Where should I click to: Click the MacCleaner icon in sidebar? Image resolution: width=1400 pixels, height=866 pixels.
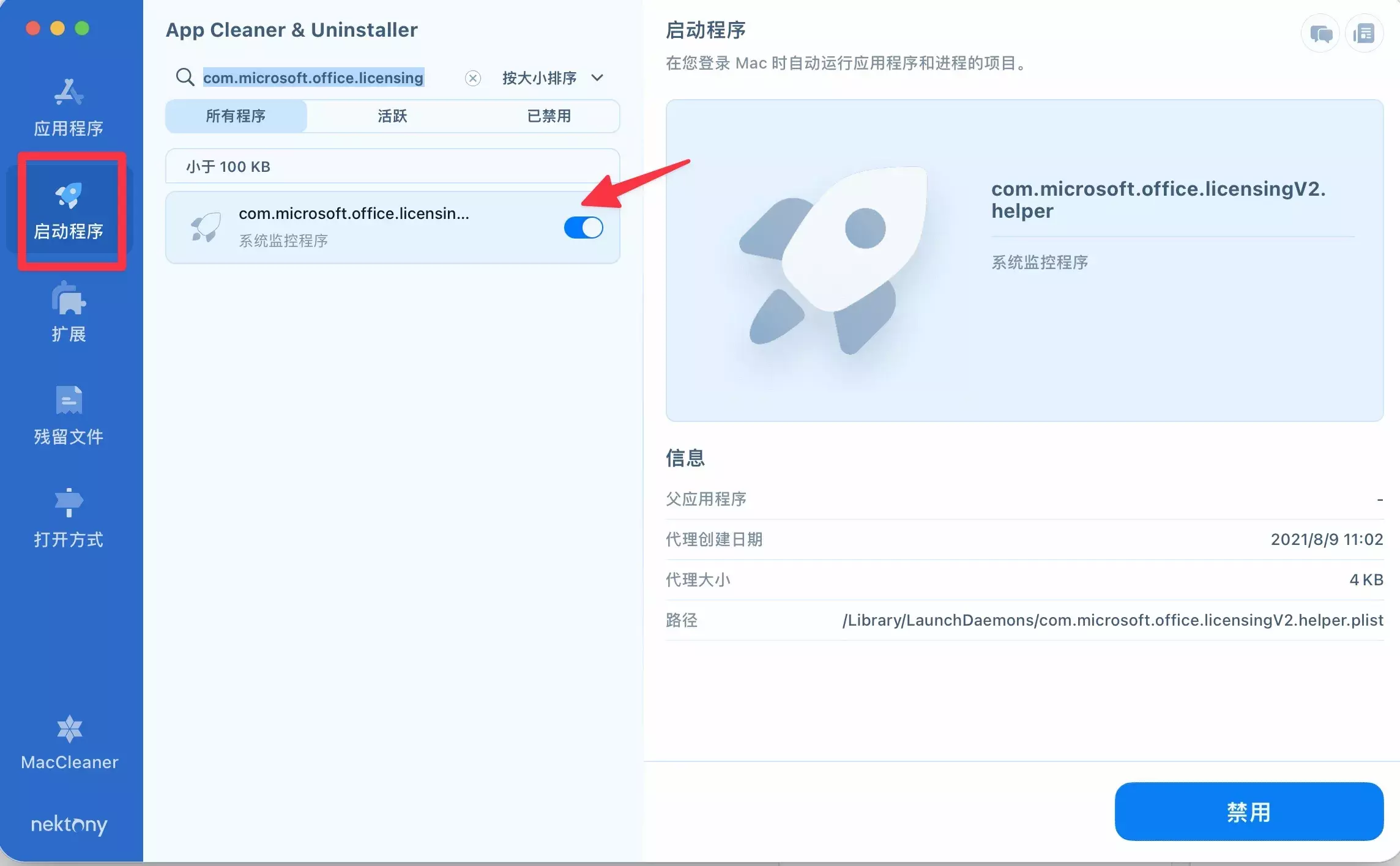pyautogui.click(x=69, y=730)
